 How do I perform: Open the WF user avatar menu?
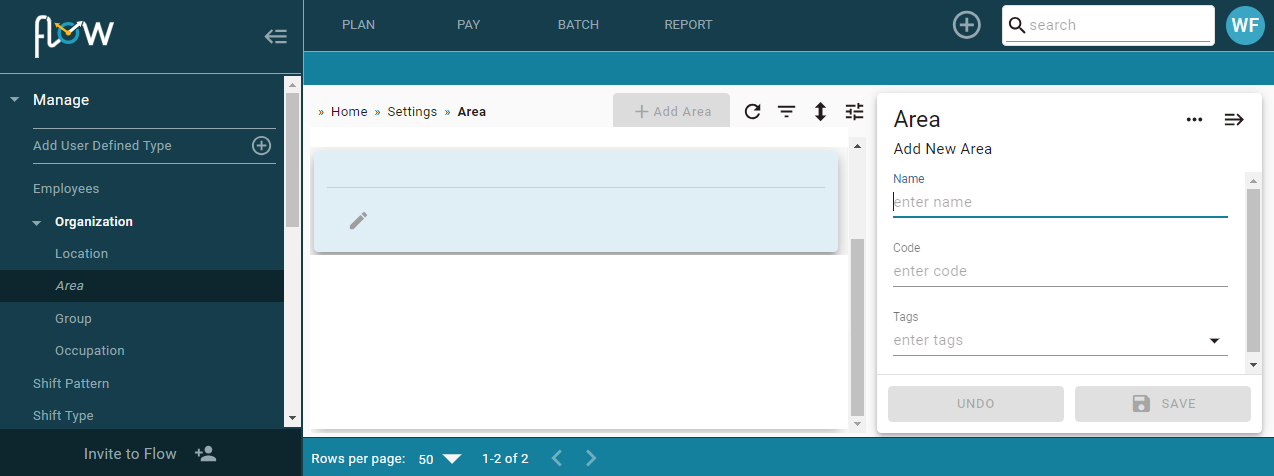coord(1245,25)
